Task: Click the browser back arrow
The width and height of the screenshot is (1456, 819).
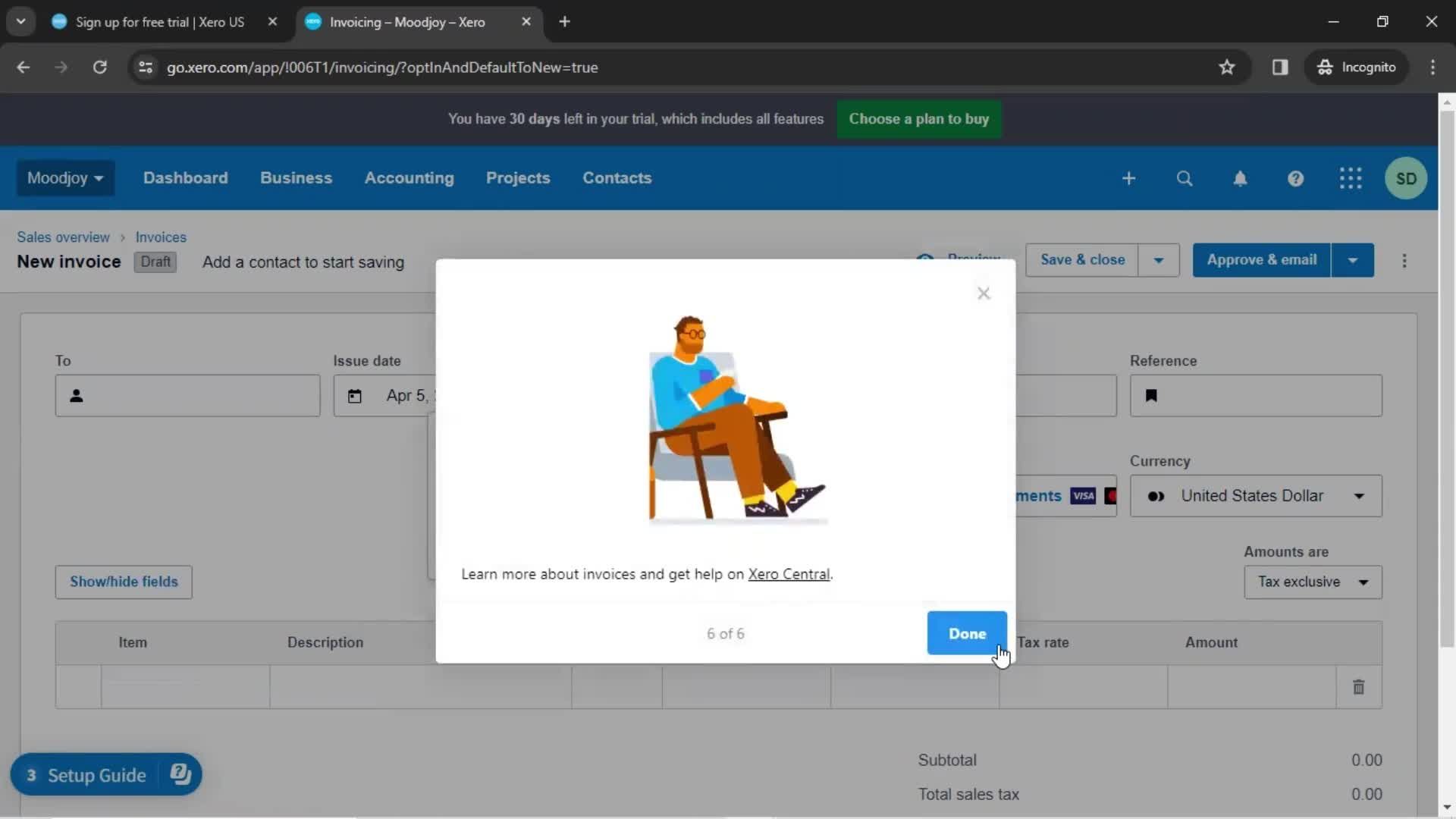Action: pyautogui.click(x=24, y=67)
